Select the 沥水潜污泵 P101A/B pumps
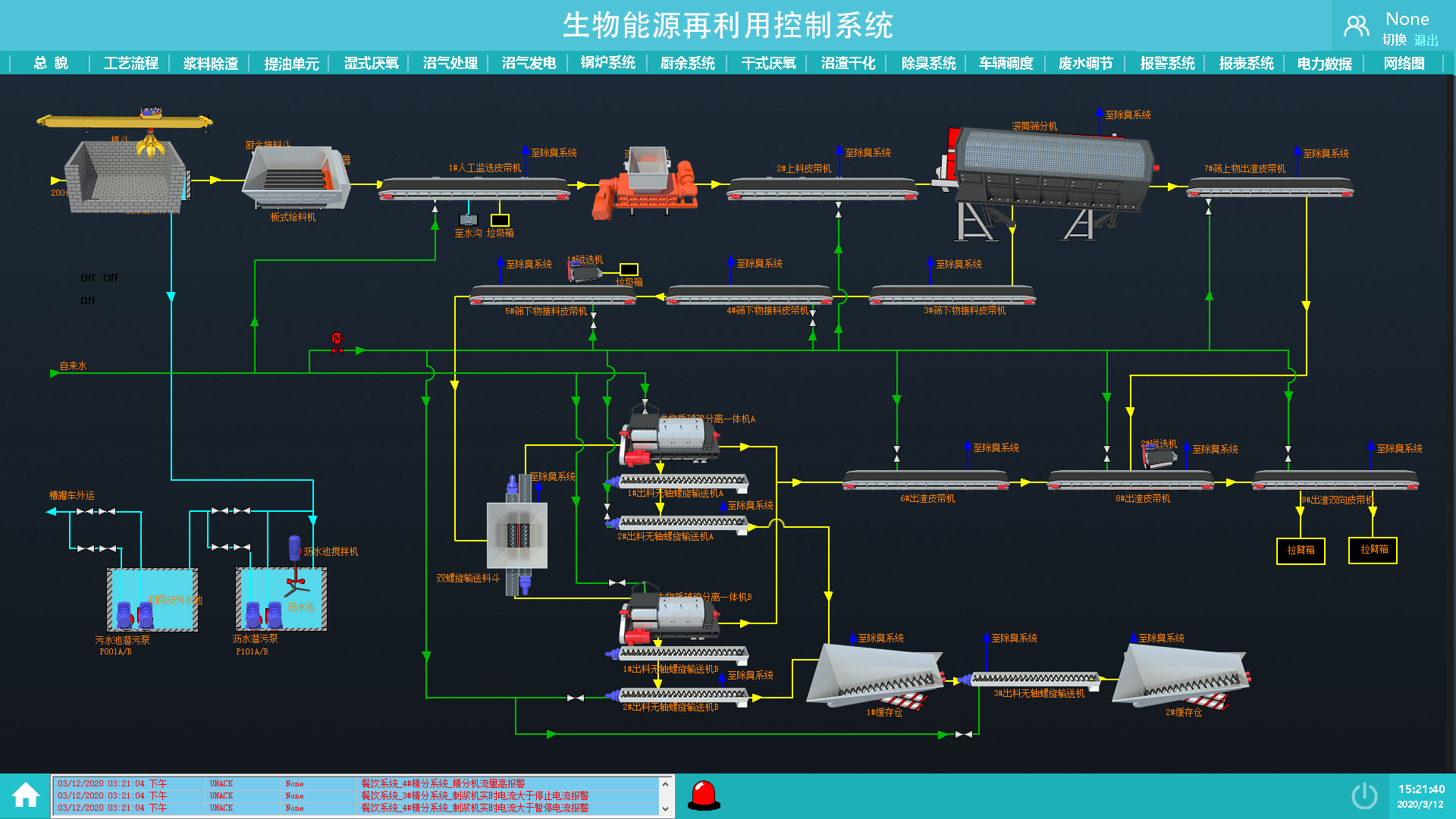The height and width of the screenshot is (819, 1456). point(264,614)
